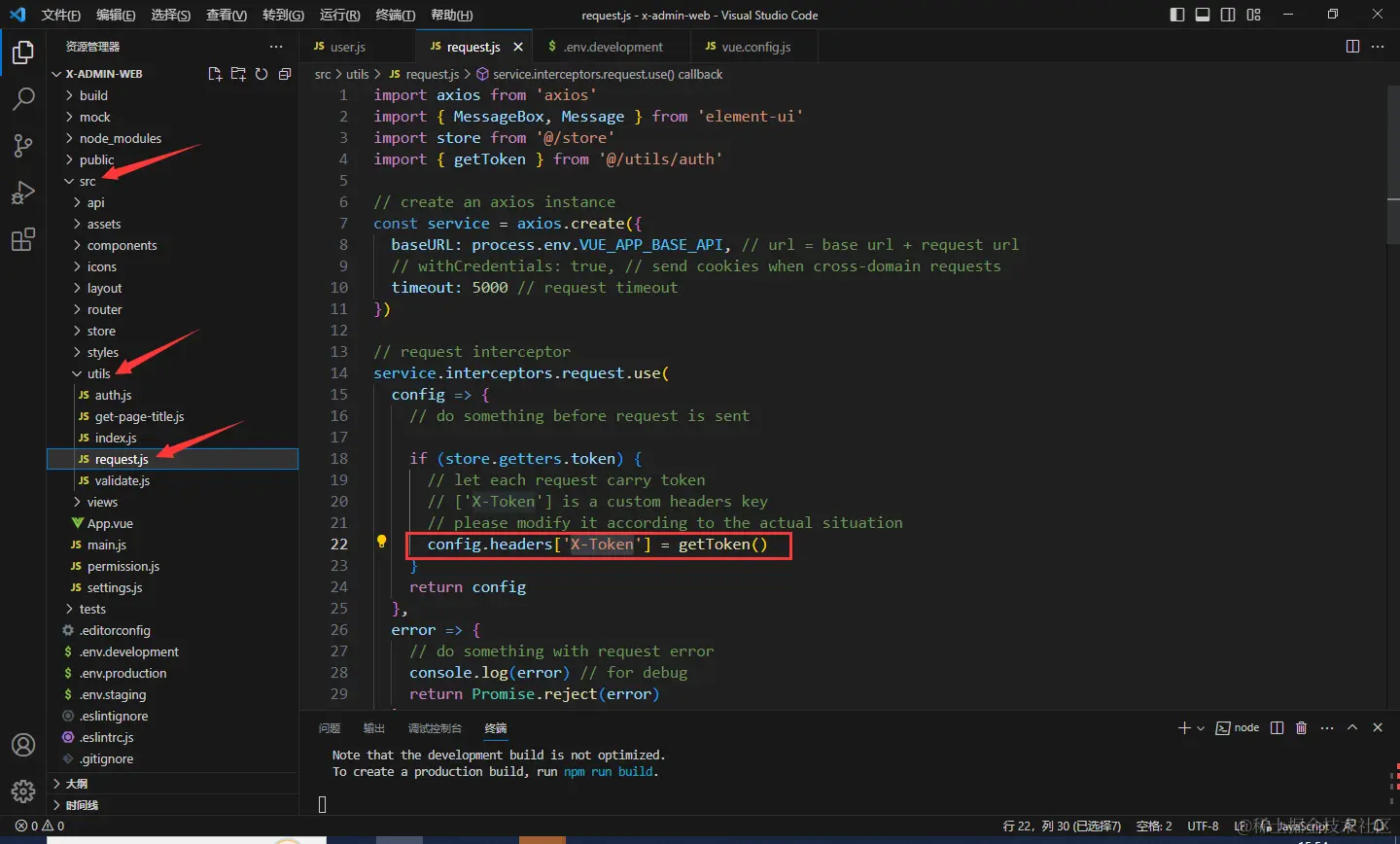
Task: Switch to the 输出 output panel tab
Action: tap(374, 727)
